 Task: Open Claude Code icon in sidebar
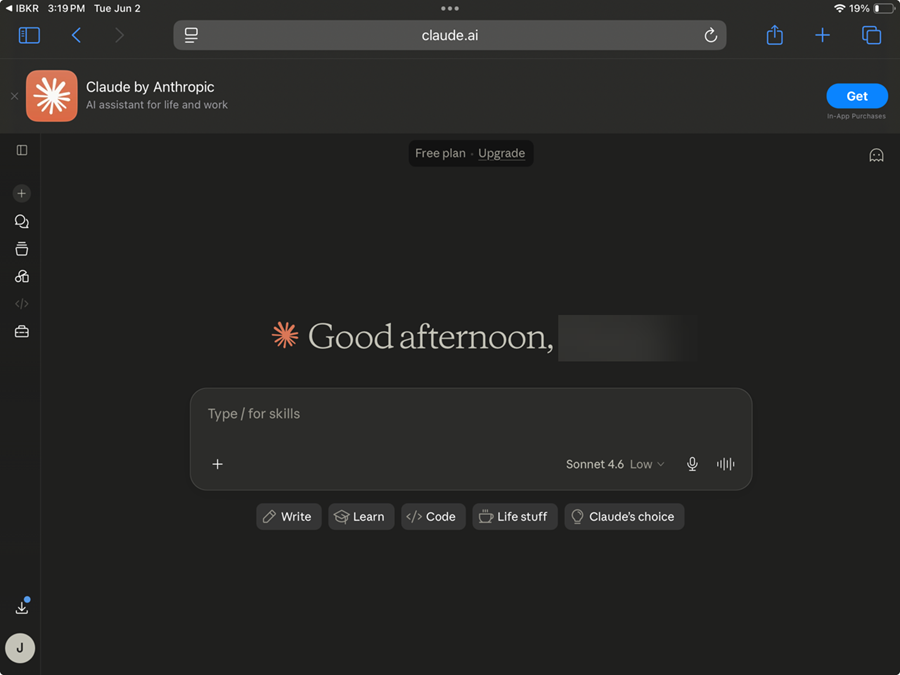(22, 304)
